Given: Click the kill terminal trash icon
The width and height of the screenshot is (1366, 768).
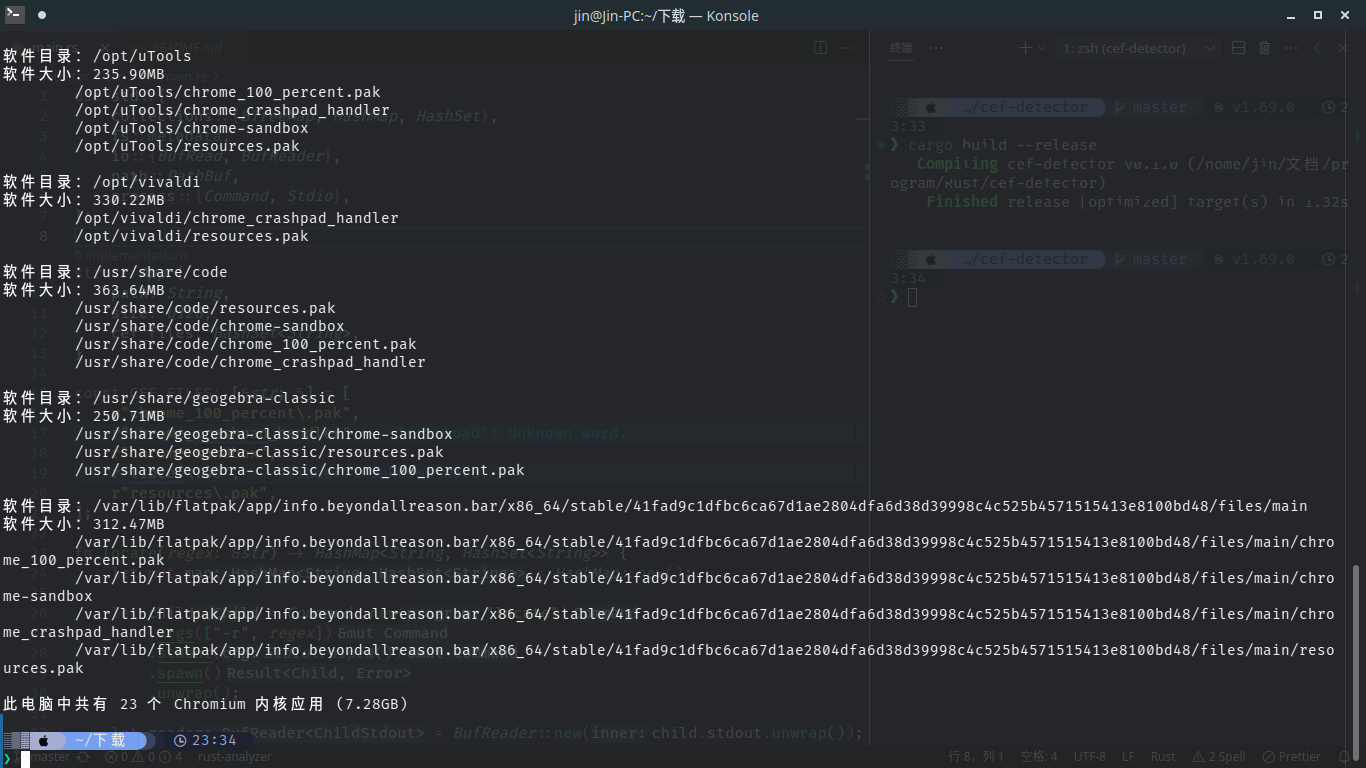Looking at the screenshot, I should 1264,48.
